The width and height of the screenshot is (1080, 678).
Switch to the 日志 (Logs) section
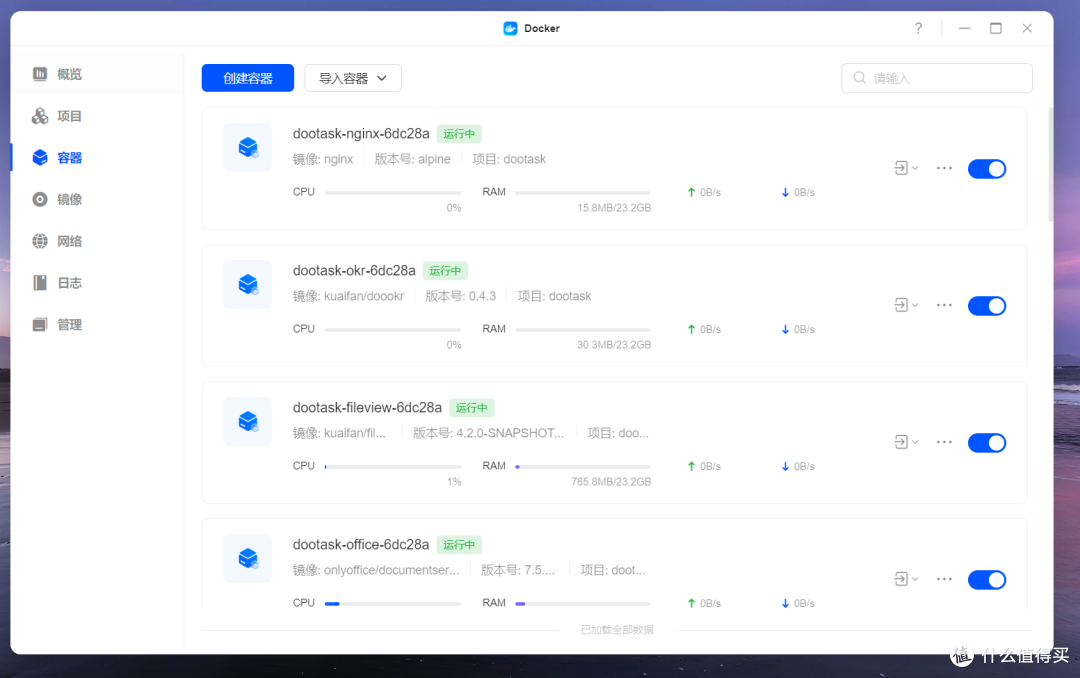point(42,282)
